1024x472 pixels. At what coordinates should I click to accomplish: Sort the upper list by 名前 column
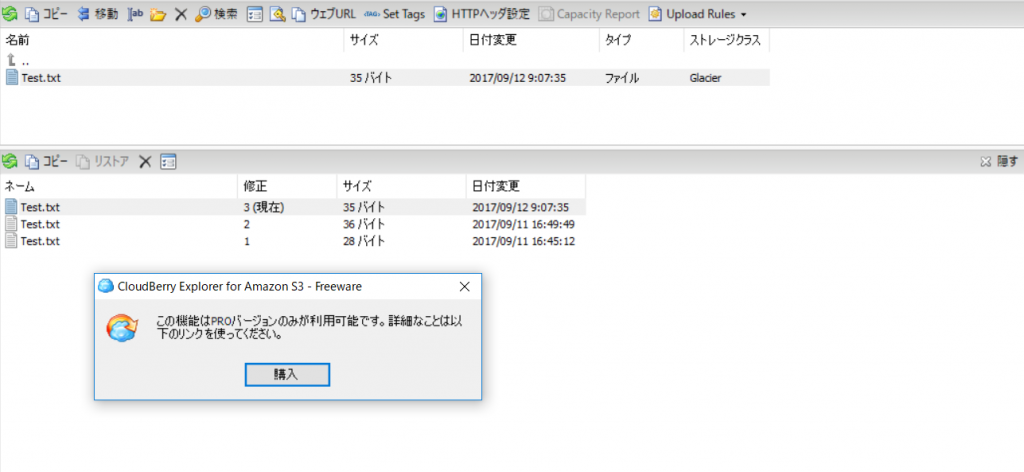pos(172,40)
